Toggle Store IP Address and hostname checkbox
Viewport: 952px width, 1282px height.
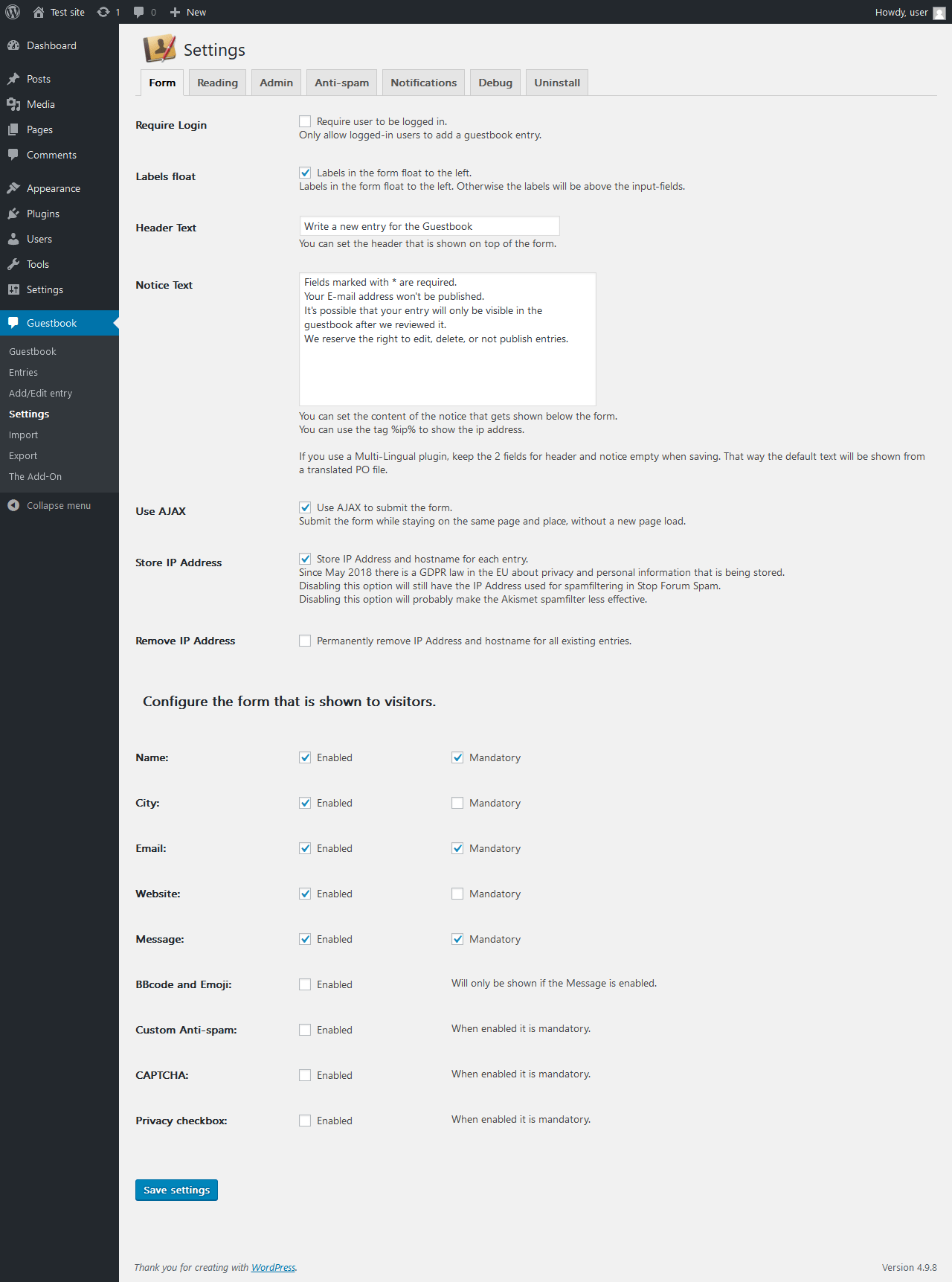coord(305,559)
